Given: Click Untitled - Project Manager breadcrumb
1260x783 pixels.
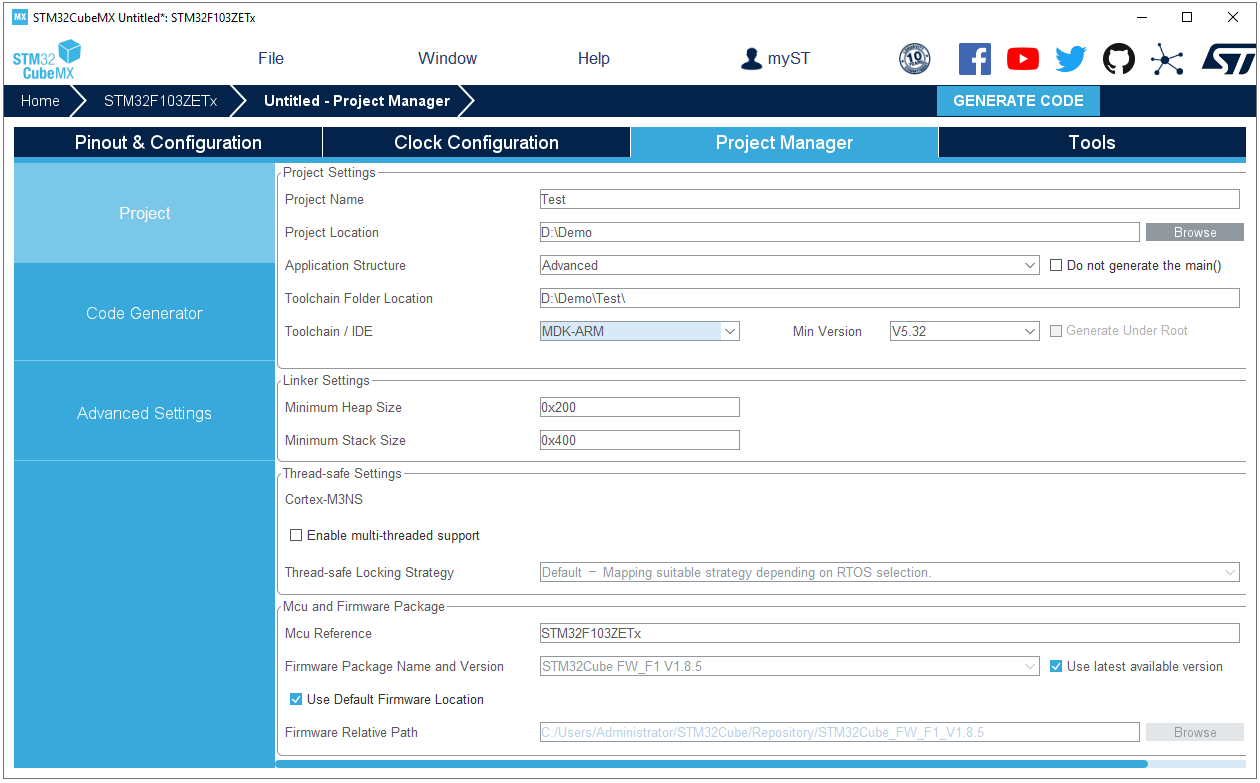Looking at the screenshot, I should (x=357, y=101).
